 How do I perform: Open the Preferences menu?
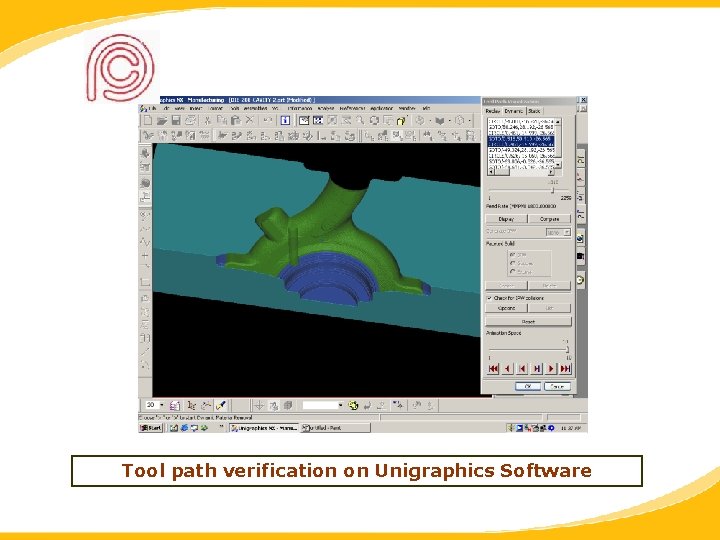pos(352,108)
